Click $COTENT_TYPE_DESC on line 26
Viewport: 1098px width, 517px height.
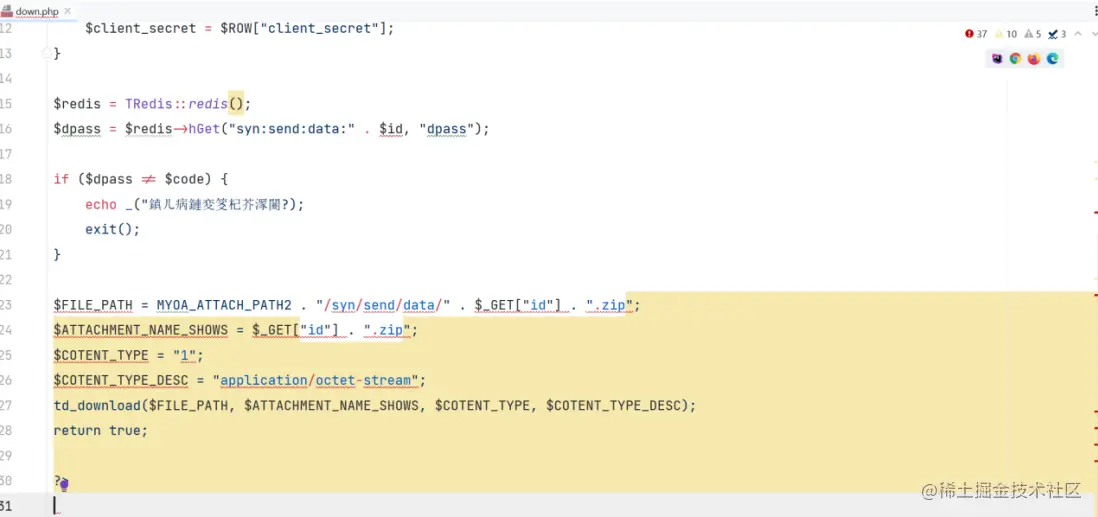tap(121, 380)
